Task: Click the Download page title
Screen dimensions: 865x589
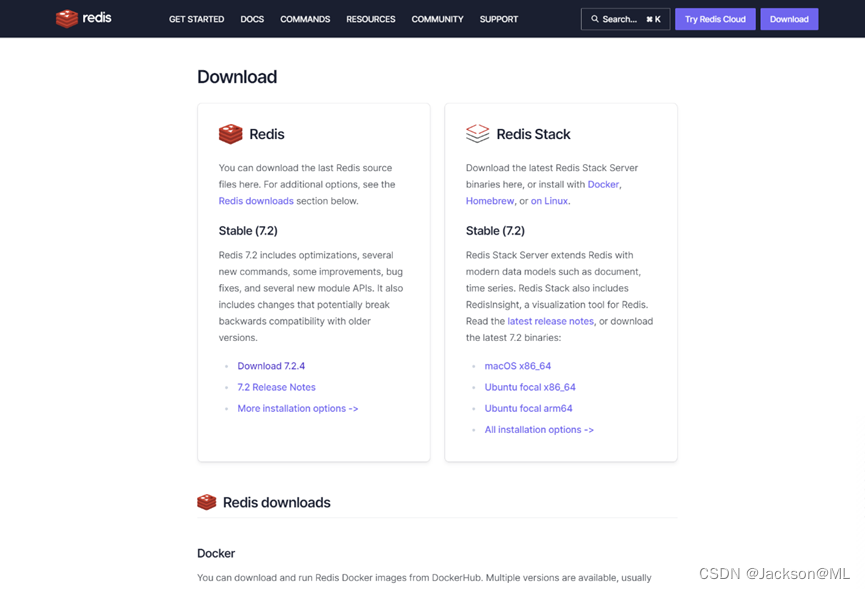Action: pyautogui.click(x=237, y=77)
